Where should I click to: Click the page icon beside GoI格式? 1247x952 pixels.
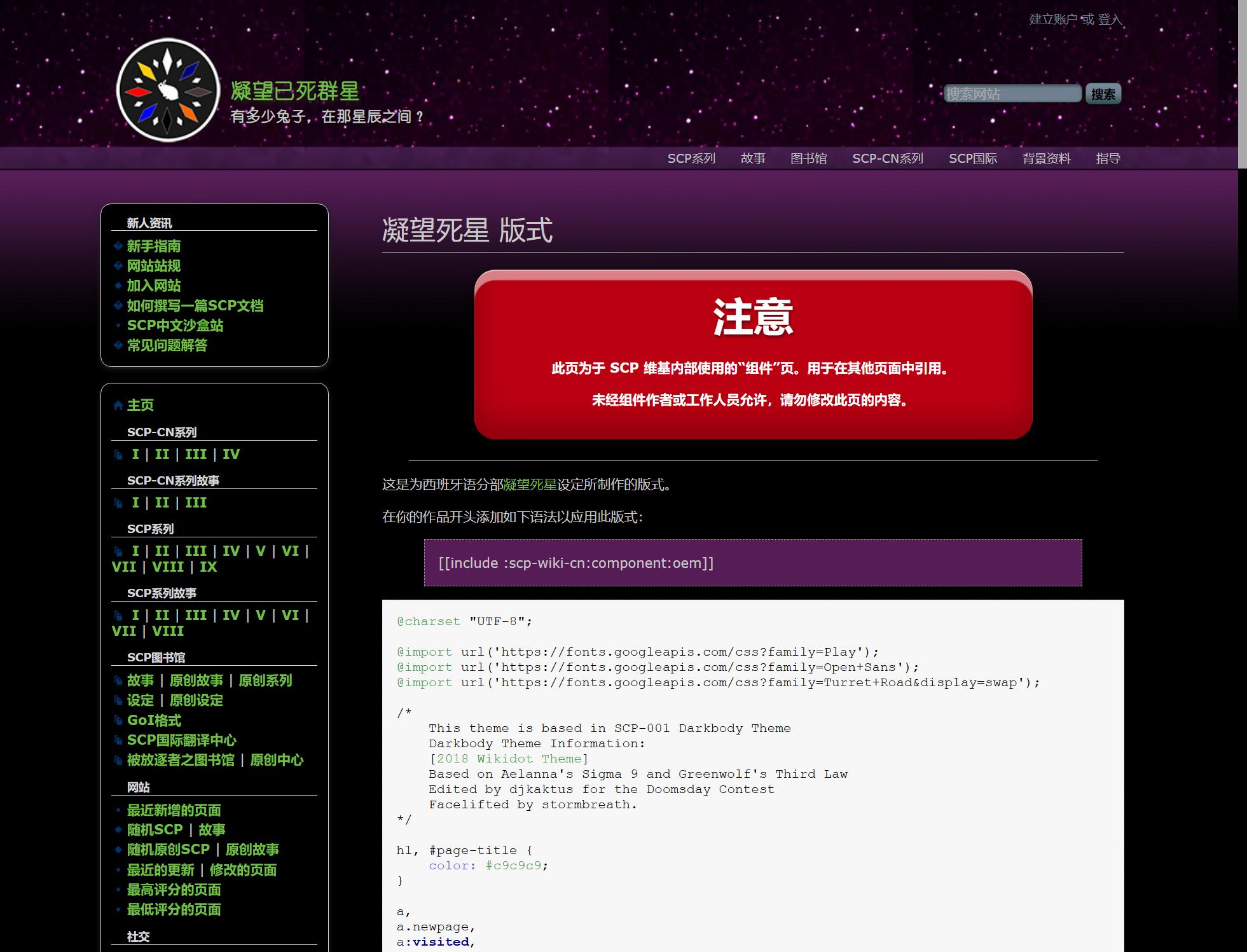118,721
